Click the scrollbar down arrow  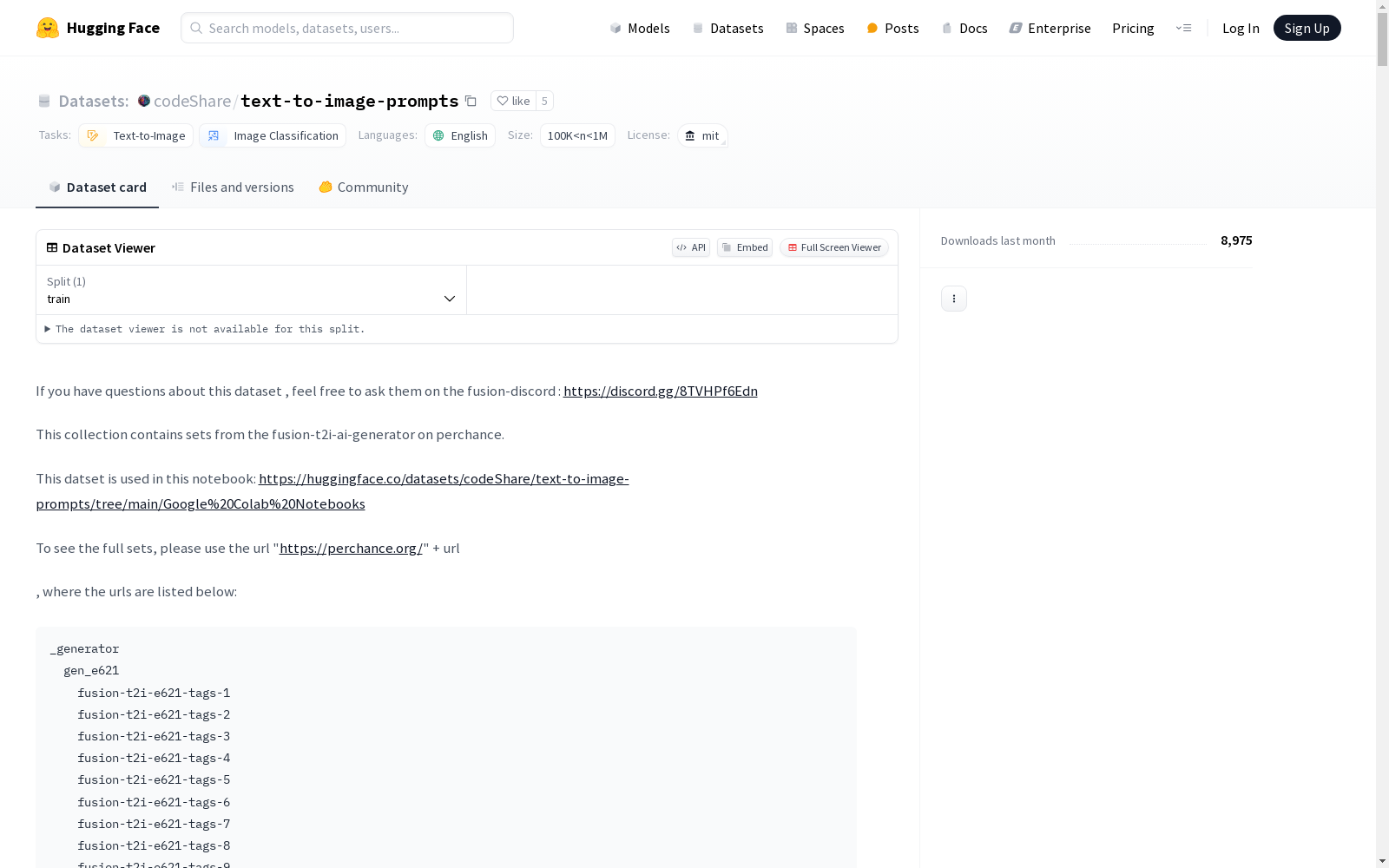click(1382, 861)
